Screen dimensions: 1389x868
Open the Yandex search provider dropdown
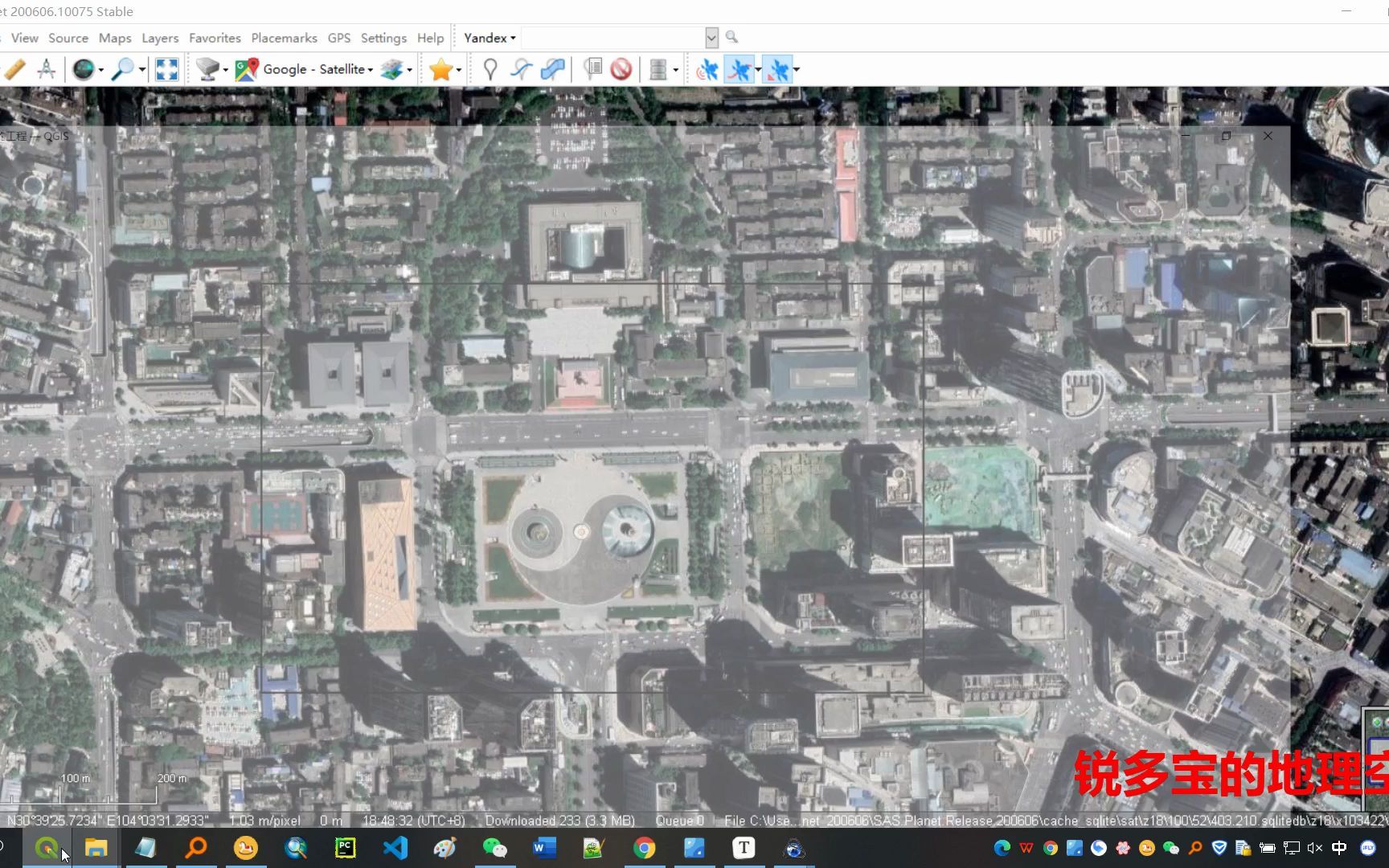point(490,38)
